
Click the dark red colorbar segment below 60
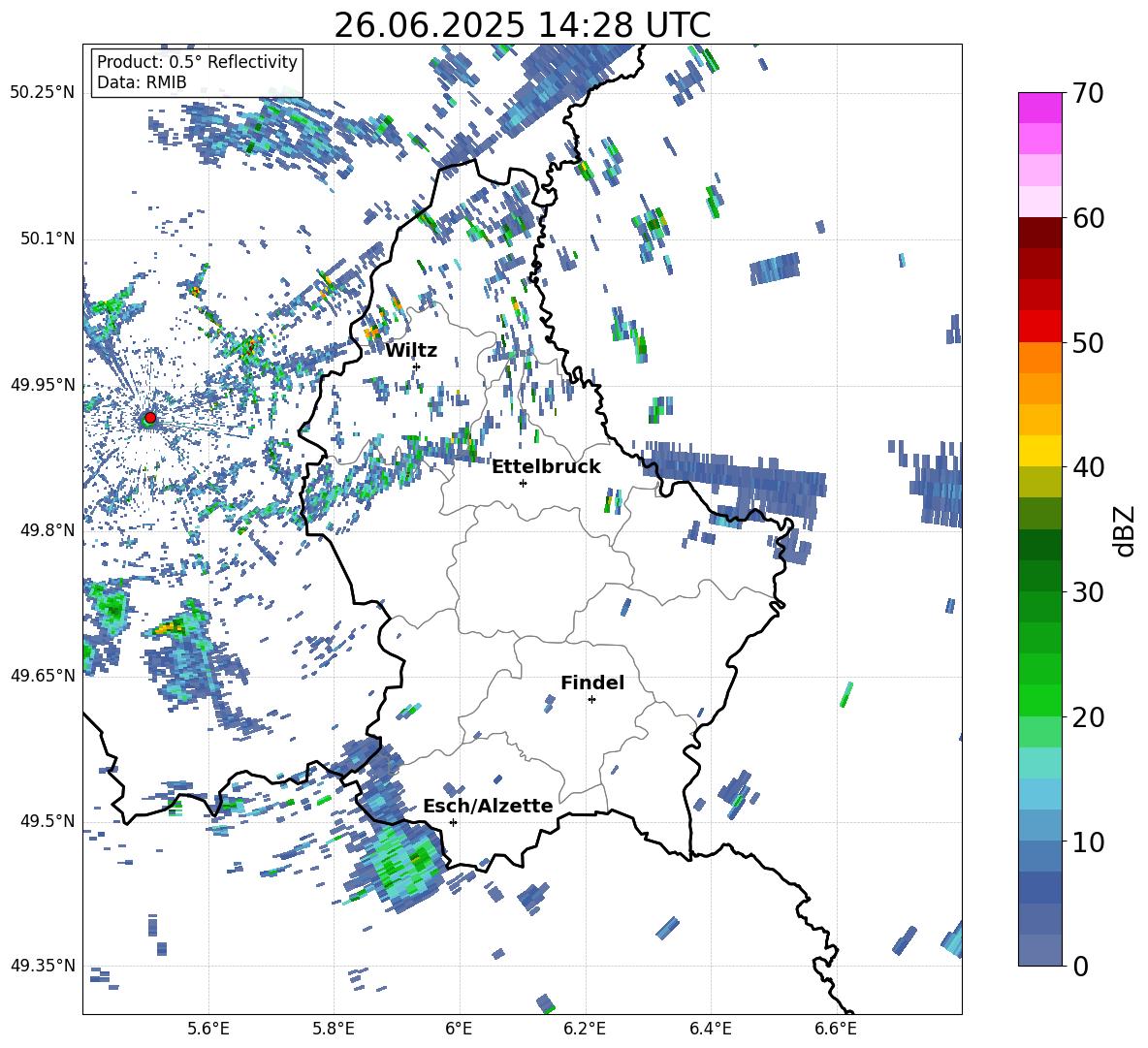tap(1039, 233)
